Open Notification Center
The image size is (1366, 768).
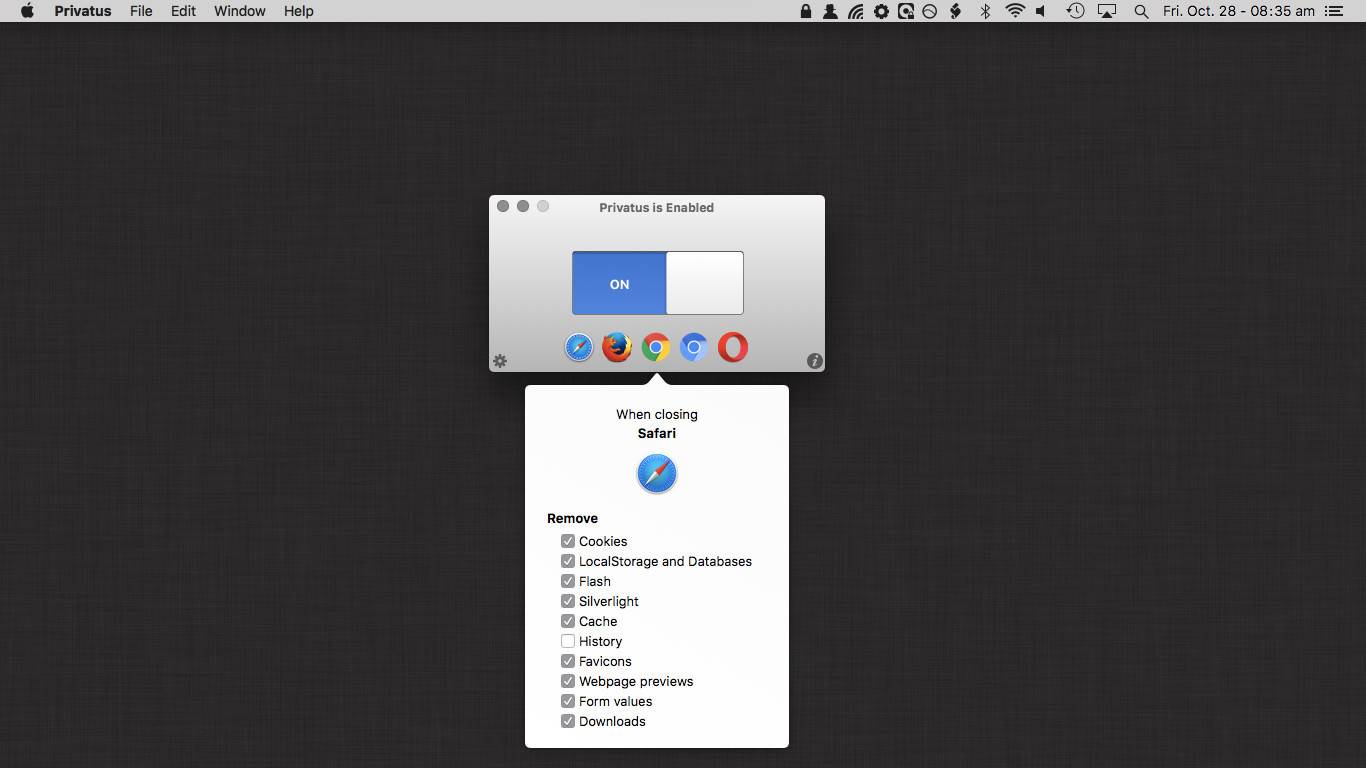coord(1333,11)
